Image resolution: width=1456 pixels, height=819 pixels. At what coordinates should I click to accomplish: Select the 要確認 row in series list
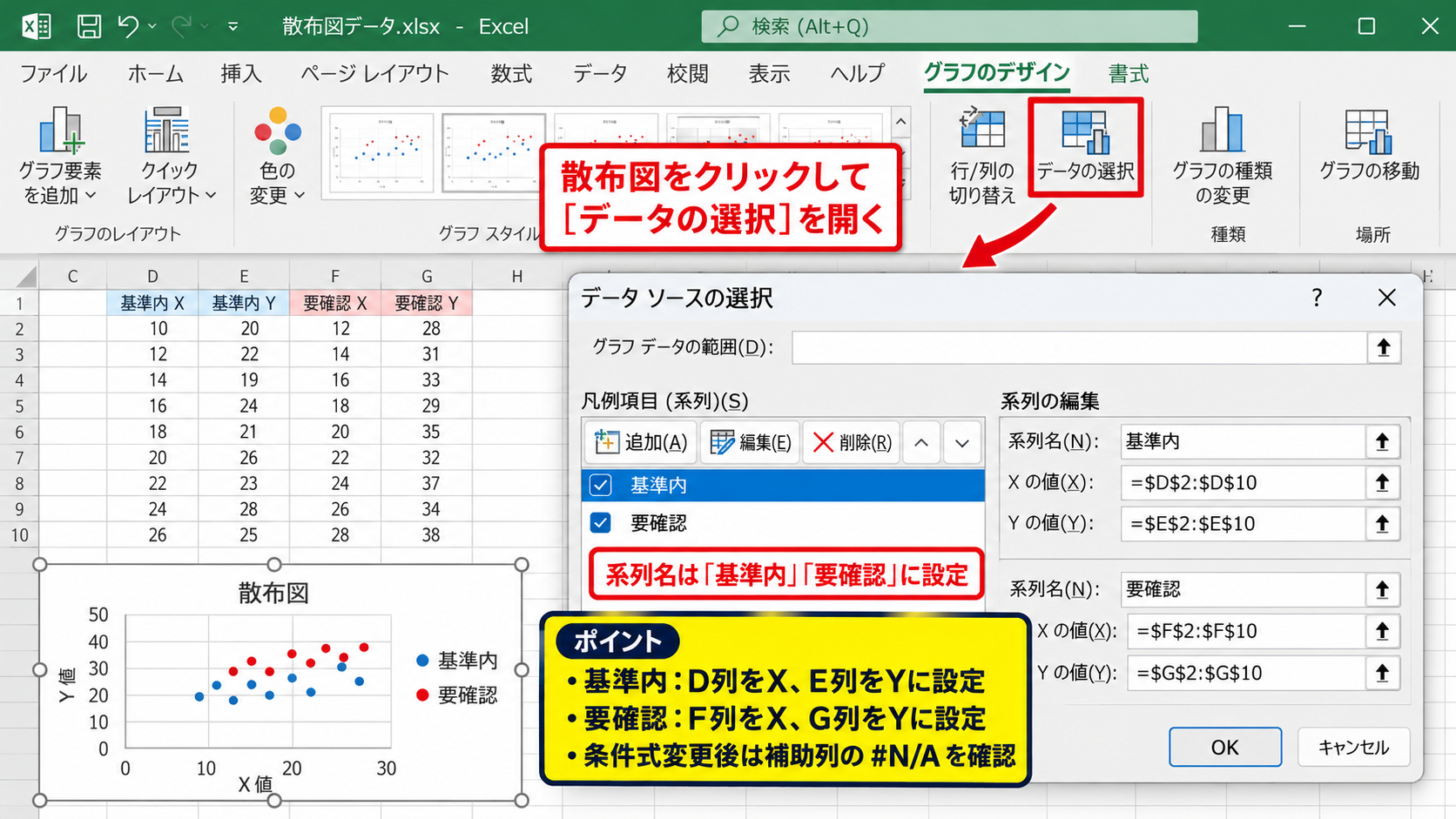click(x=783, y=523)
